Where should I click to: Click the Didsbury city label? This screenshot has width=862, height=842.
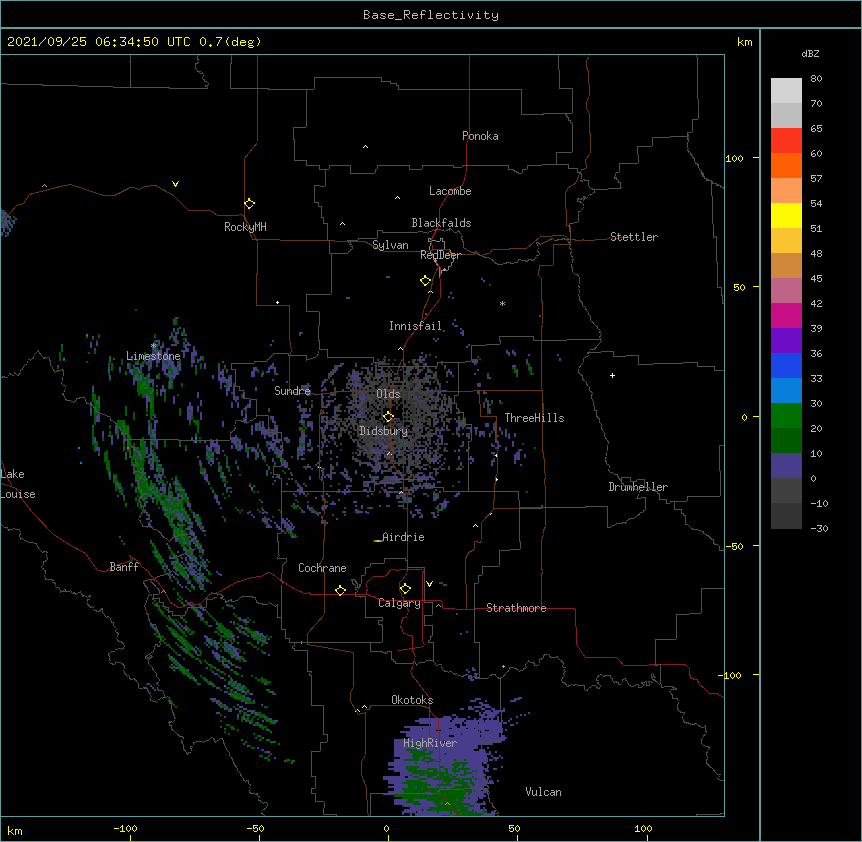pos(384,431)
